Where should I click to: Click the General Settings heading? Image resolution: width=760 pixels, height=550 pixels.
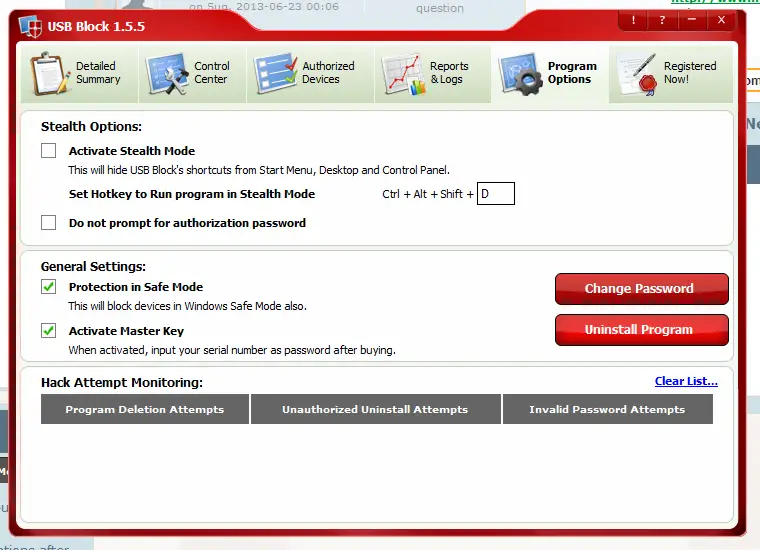[93, 267]
